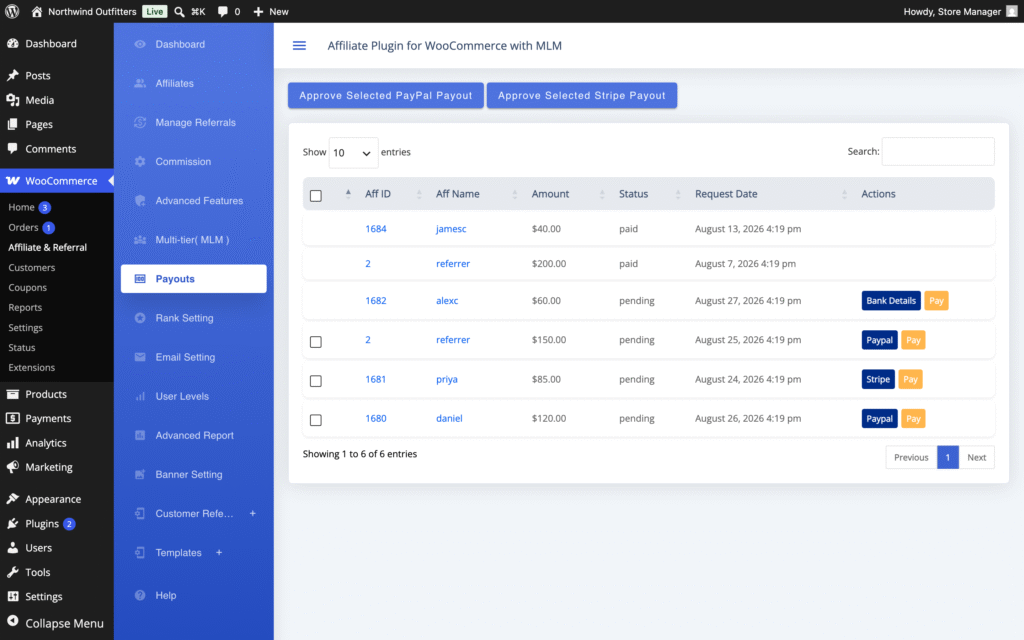1024x640 pixels.
Task: Click the User Levels bar chart icon
Action: [140, 396]
